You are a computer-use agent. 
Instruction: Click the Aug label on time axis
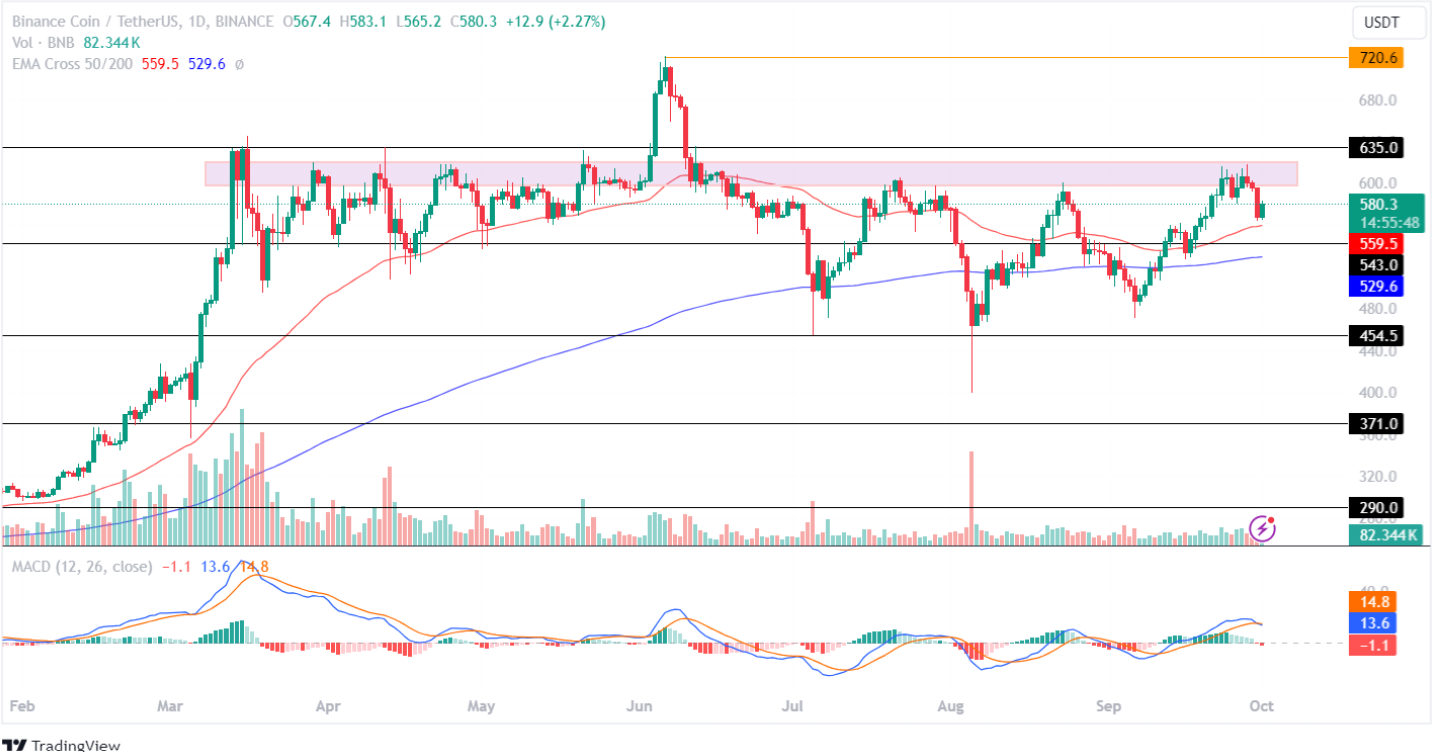[950, 705]
